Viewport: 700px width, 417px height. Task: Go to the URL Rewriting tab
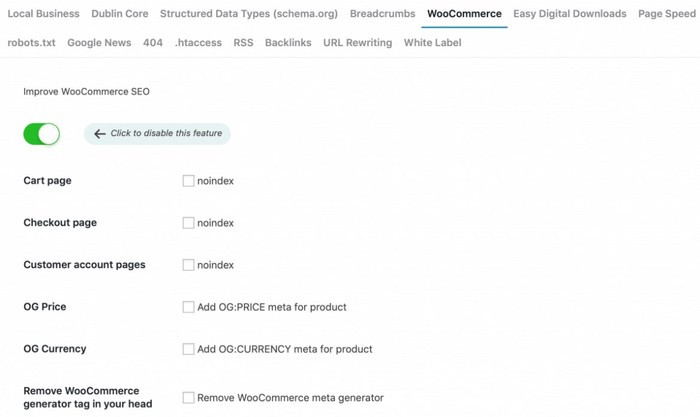357,43
